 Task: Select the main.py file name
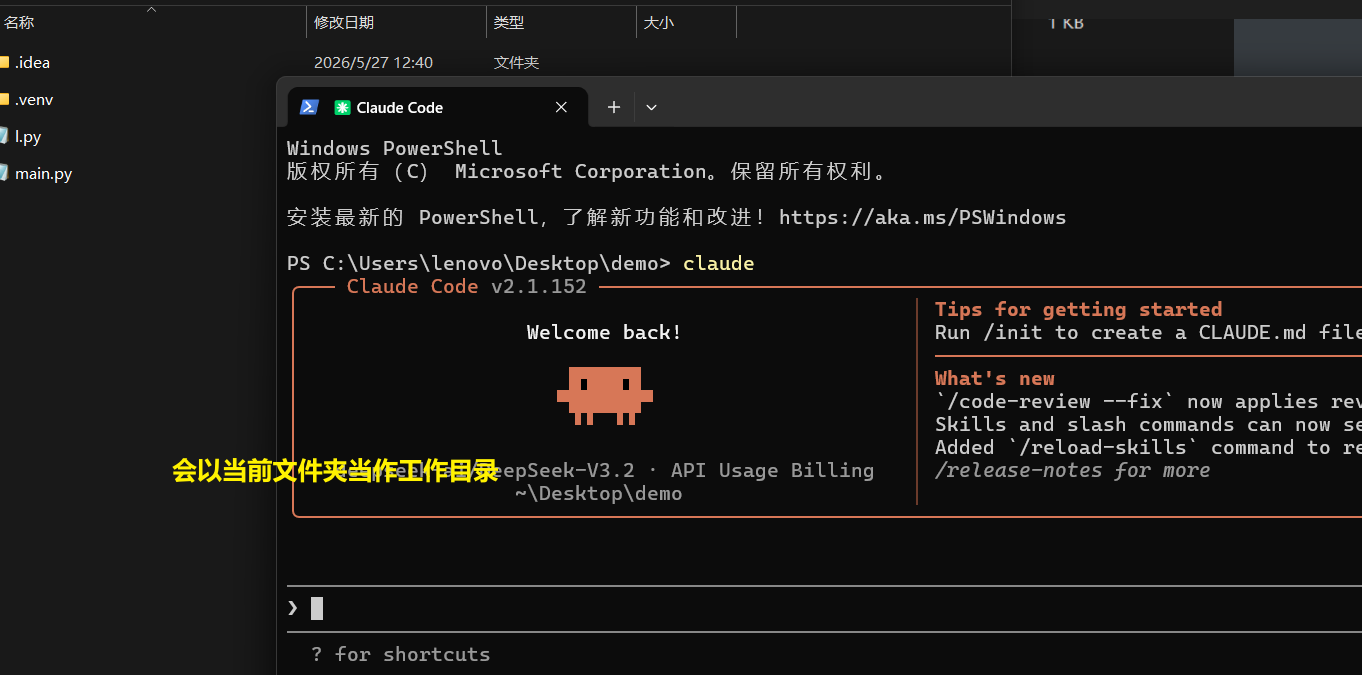point(43,173)
